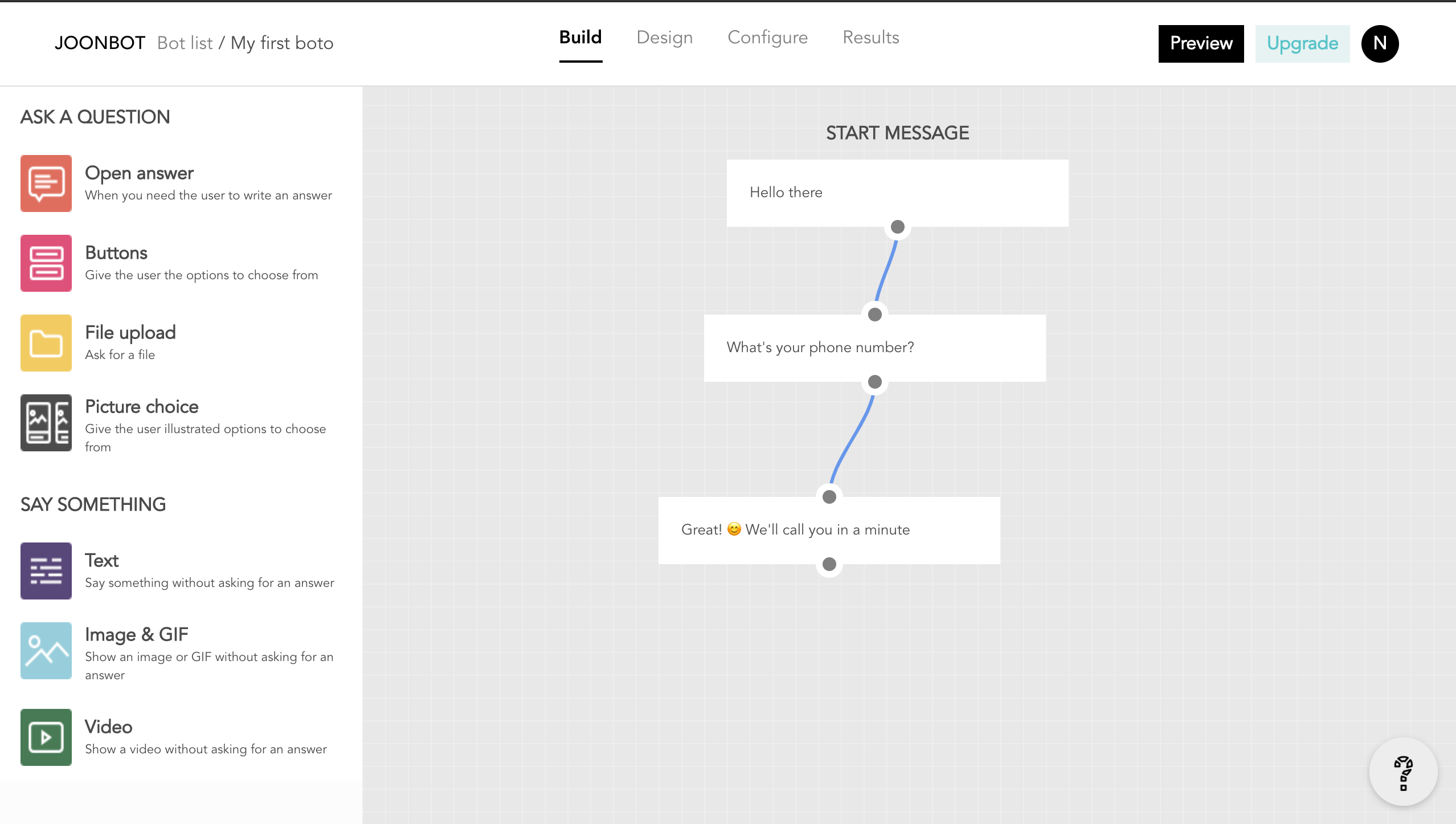Image resolution: width=1456 pixels, height=824 pixels.
Task: Open the Configure tab
Action: pos(767,38)
